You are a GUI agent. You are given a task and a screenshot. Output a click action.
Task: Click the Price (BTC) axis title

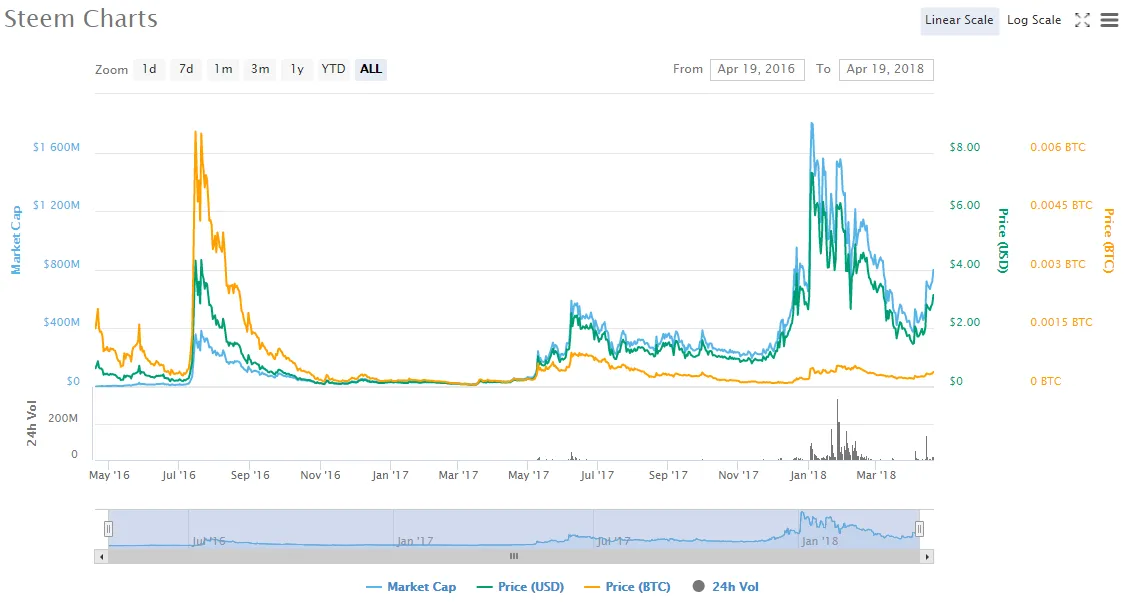1108,241
